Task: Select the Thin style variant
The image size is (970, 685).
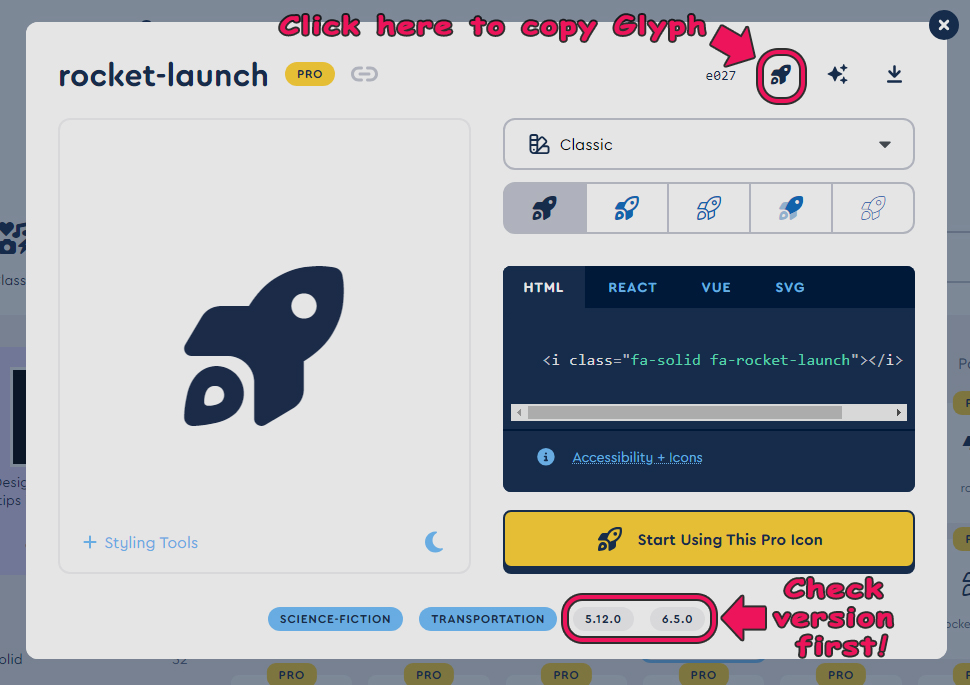Action: pyautogui.click(x=872, y=208)
